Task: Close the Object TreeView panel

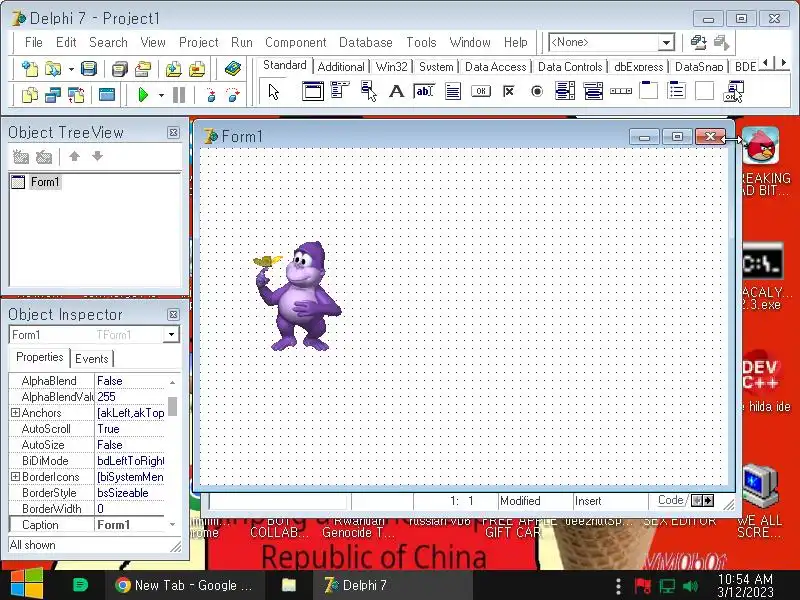Action: tap(173, 133)
